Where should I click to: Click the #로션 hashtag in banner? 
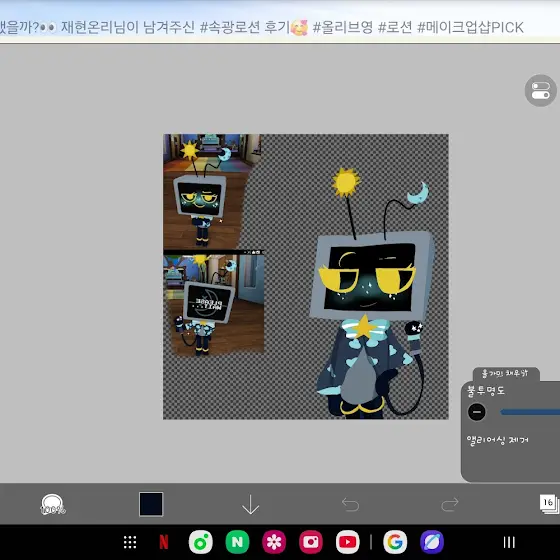tap(395, 28)
